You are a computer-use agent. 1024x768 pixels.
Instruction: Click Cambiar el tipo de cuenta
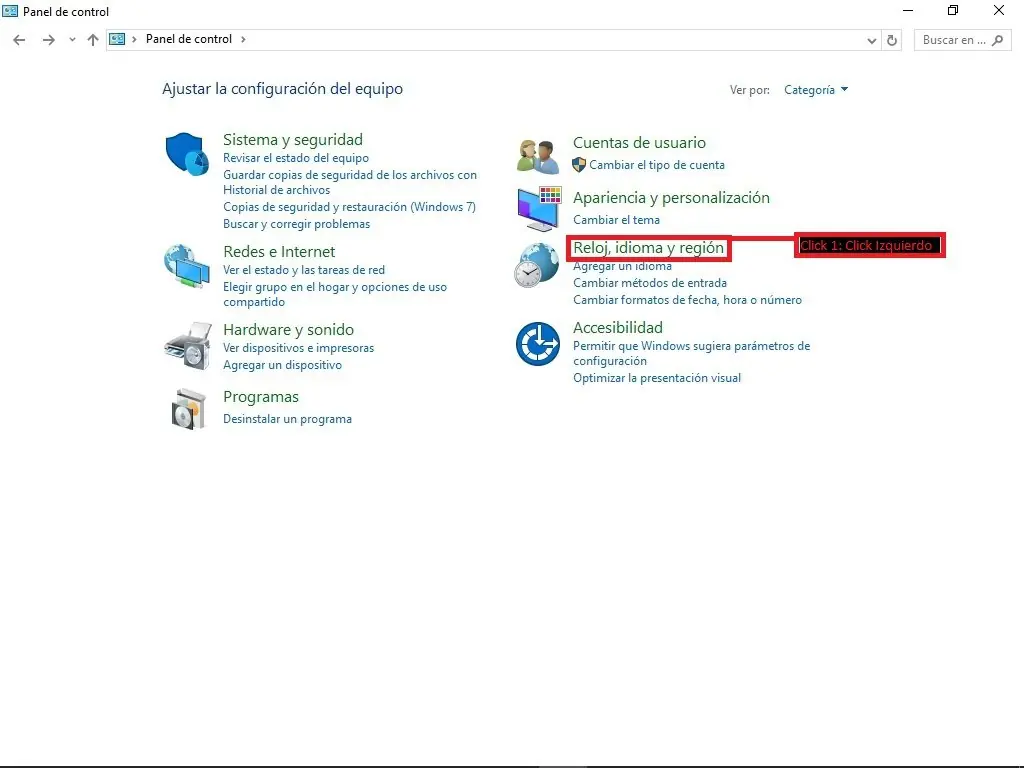tap(657, 165)
